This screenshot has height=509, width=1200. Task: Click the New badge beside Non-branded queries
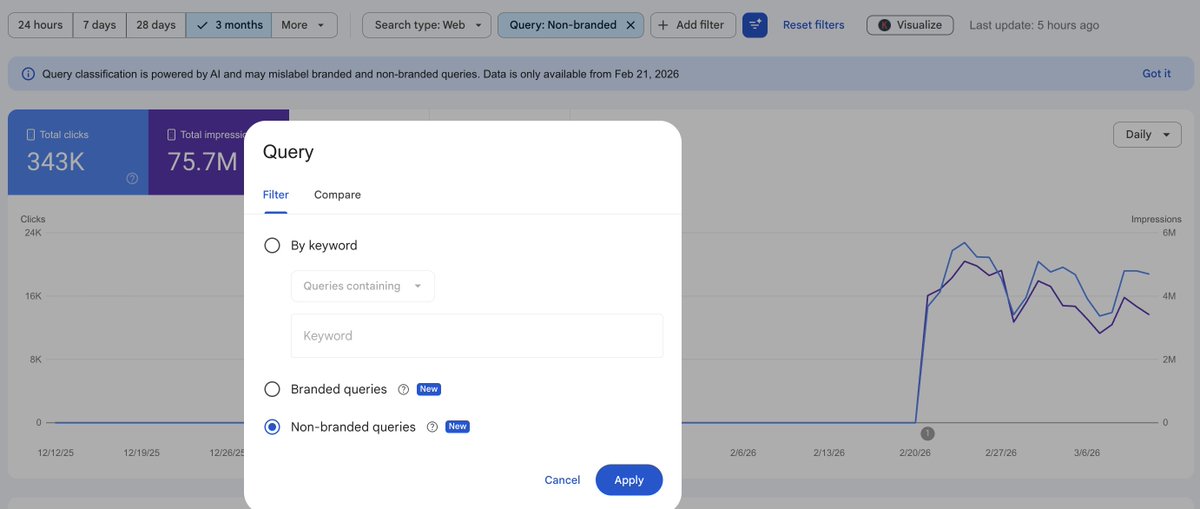[457, 427]
